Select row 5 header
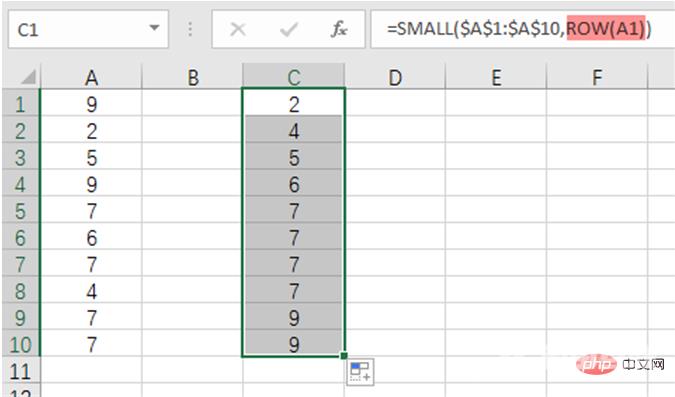 (21, 210)
